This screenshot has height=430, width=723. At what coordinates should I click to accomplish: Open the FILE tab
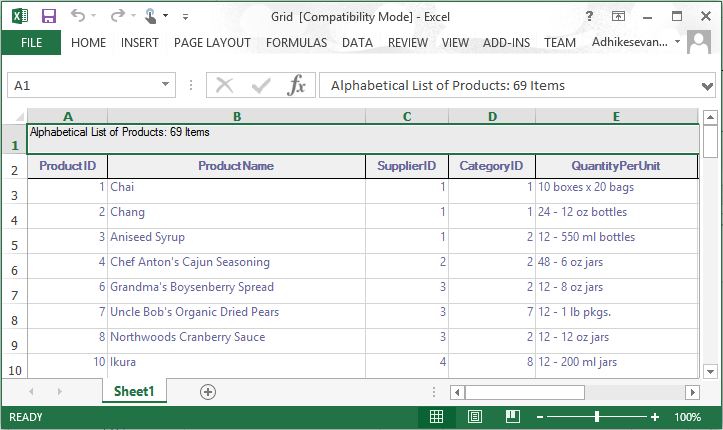pyautogui.click(x=31, y=42)
